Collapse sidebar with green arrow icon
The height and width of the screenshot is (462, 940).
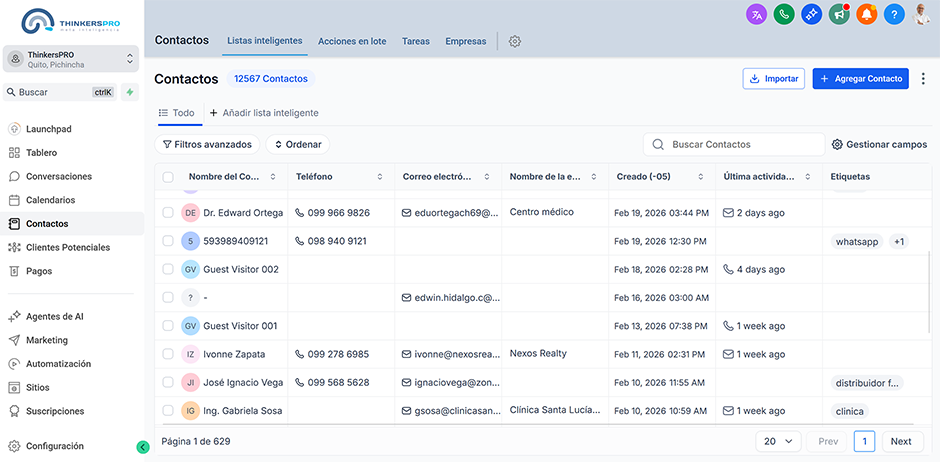(143, 447)
